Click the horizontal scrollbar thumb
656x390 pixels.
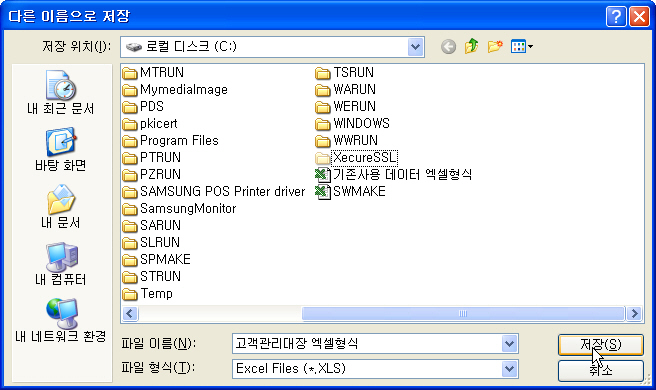point(463,313)
